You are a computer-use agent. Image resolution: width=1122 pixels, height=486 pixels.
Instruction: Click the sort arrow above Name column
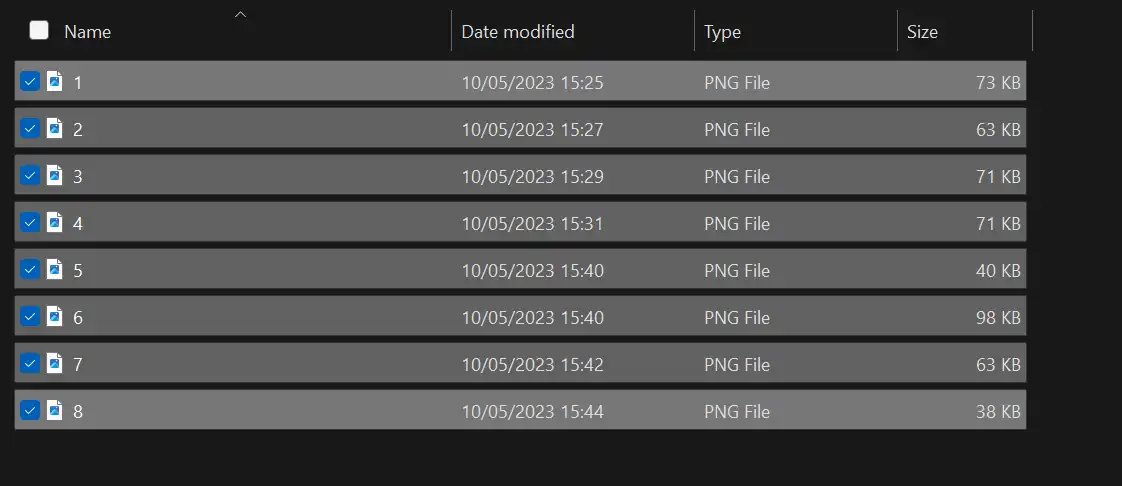click(240, 14)
